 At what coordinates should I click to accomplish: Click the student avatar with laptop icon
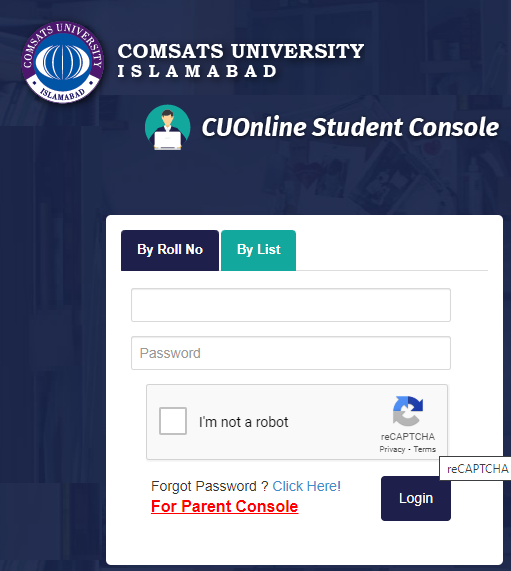[168, 127]
